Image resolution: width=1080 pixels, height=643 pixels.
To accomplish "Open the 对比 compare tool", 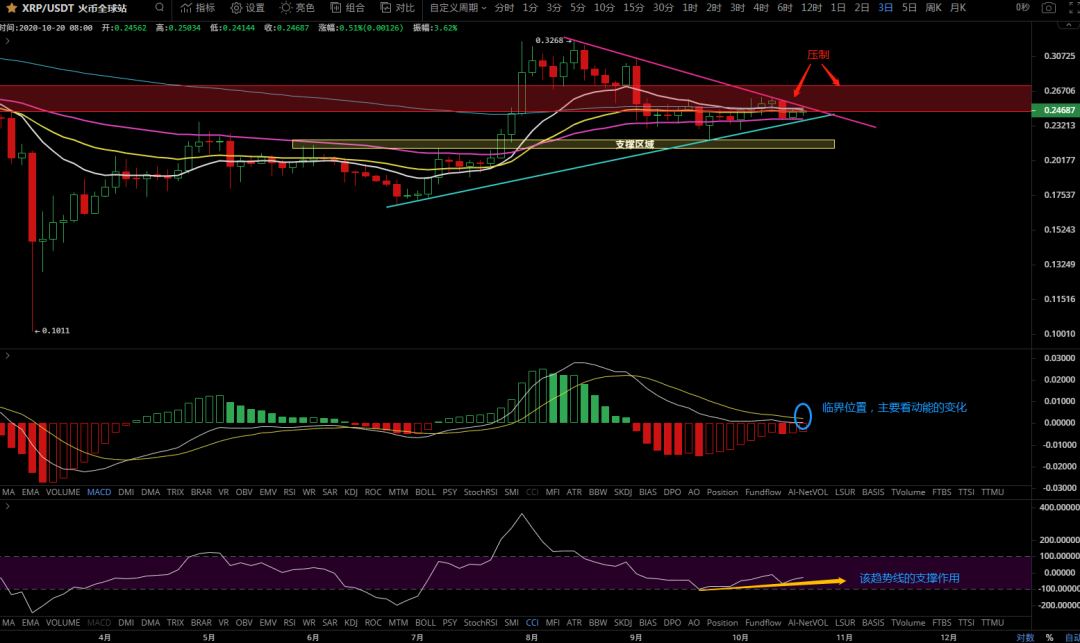I will (397, 8).
